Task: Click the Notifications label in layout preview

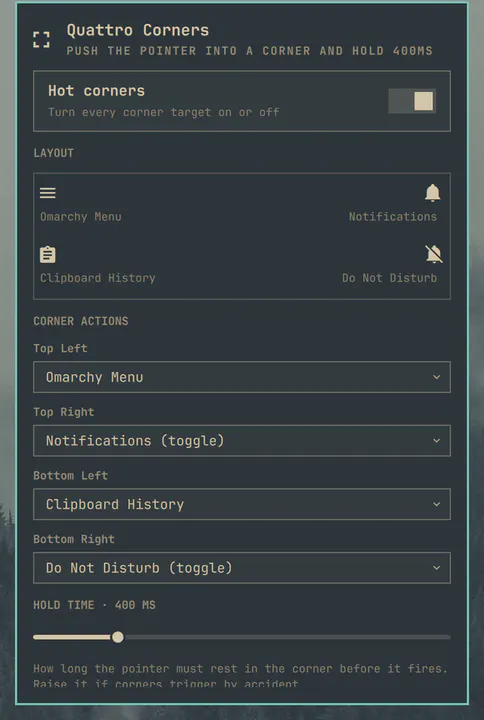Action: click(x=393, y=217)
